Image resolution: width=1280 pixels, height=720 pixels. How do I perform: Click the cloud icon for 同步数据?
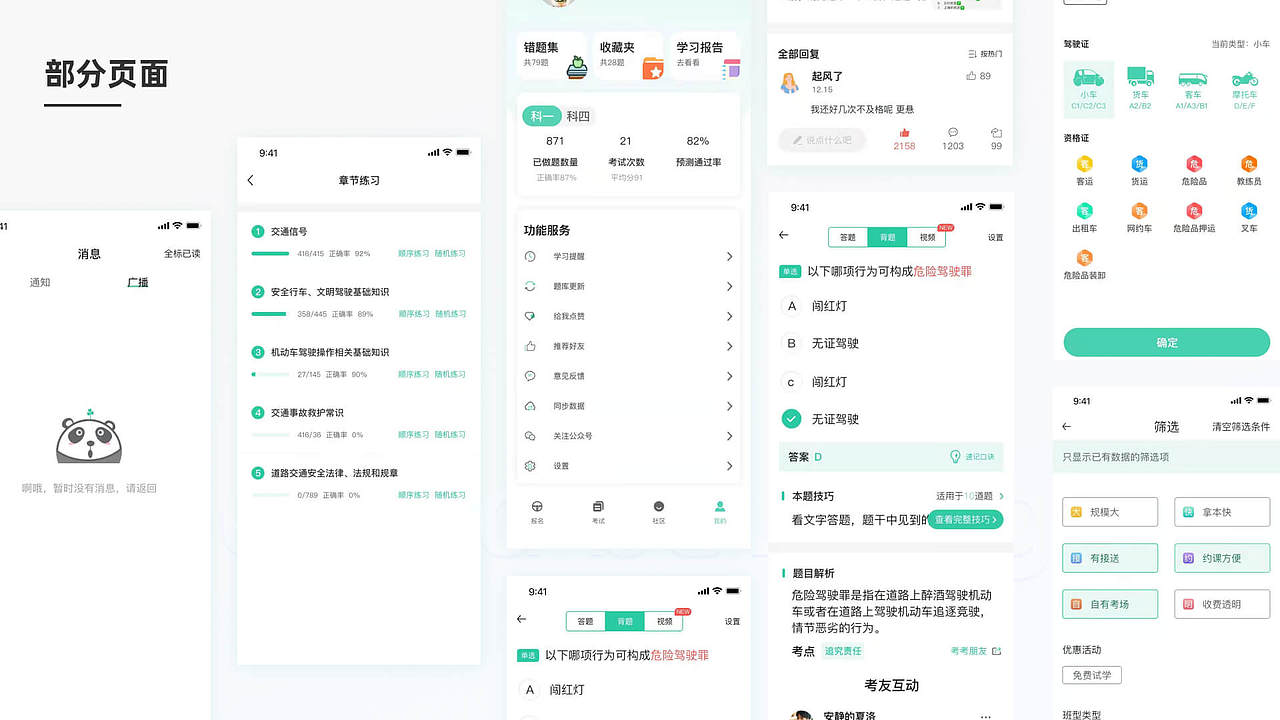[530, 406]
